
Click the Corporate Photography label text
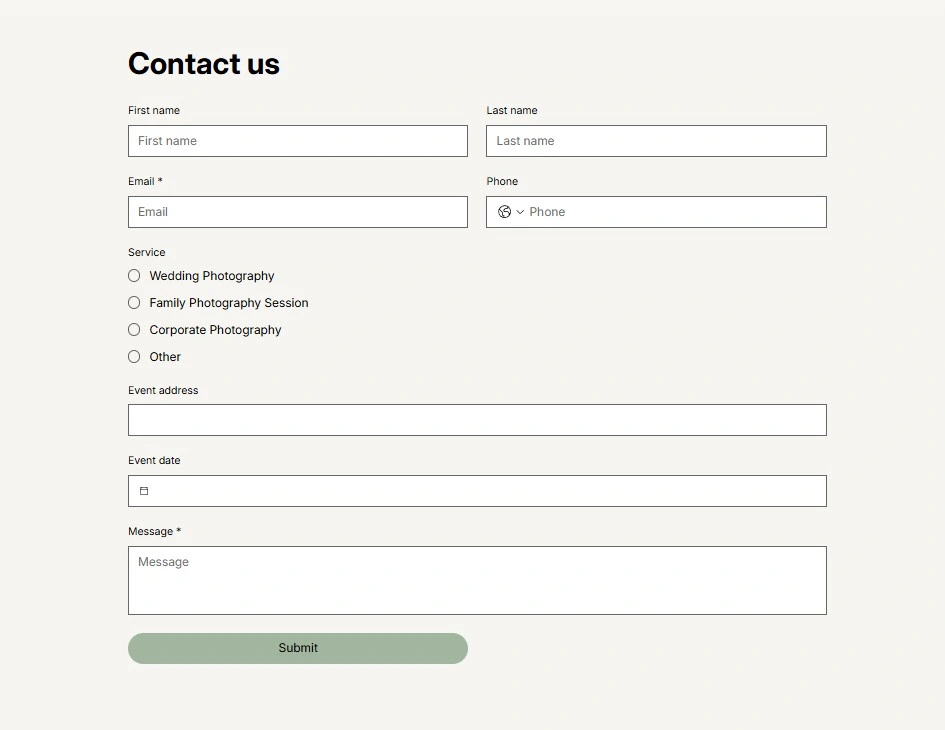tap(215, 330)
